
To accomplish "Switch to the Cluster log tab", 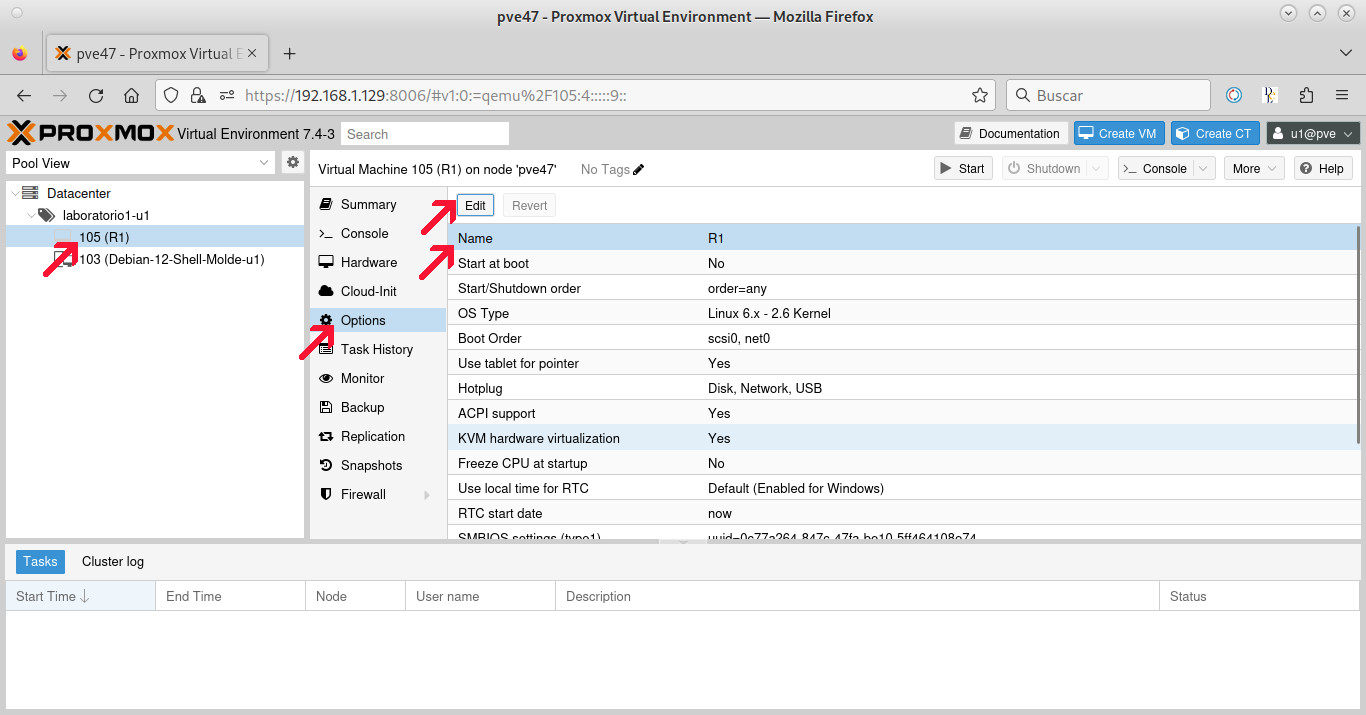I will (x=113, y=562).
